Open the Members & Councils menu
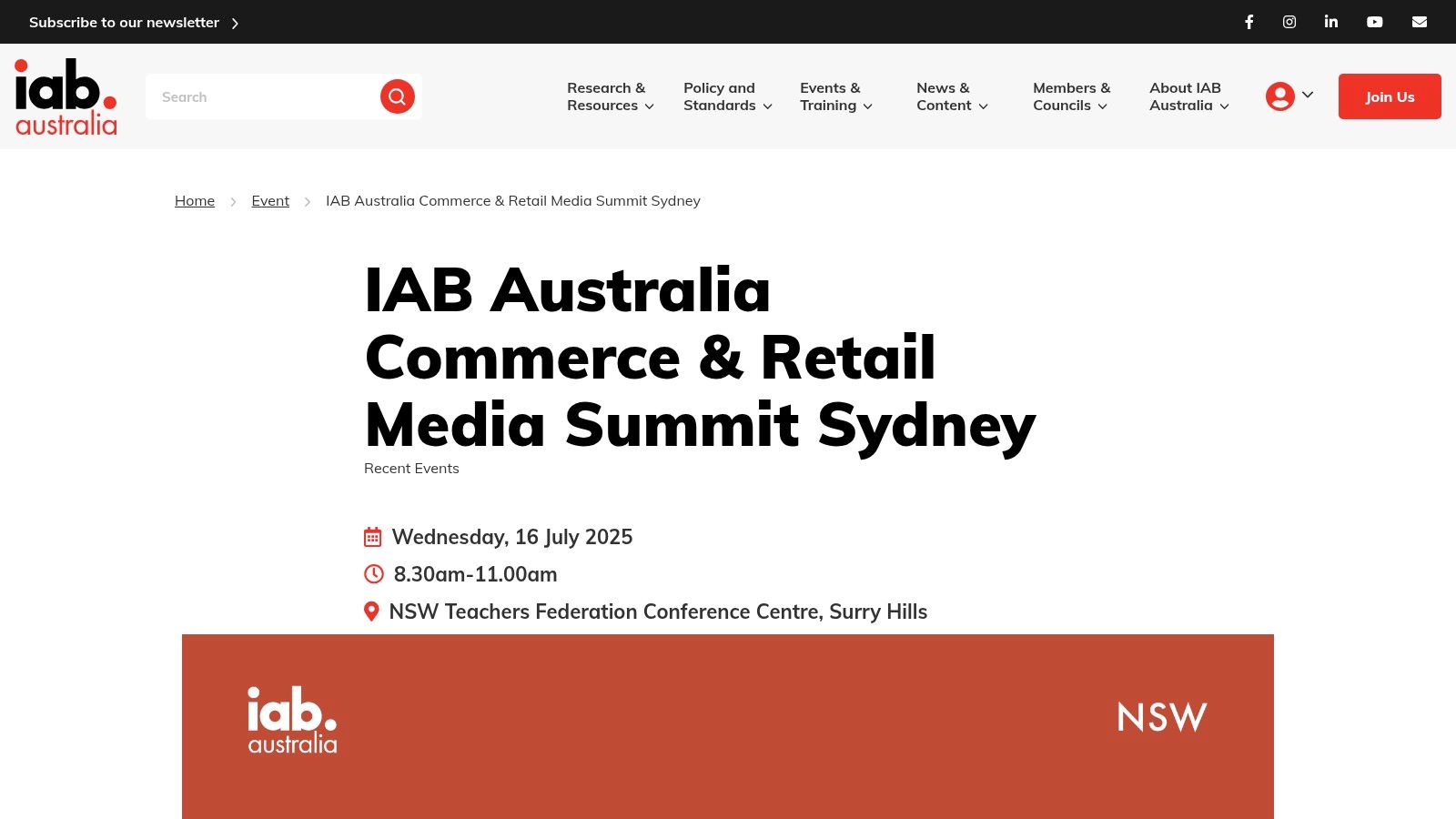 tap(1071, 96)
